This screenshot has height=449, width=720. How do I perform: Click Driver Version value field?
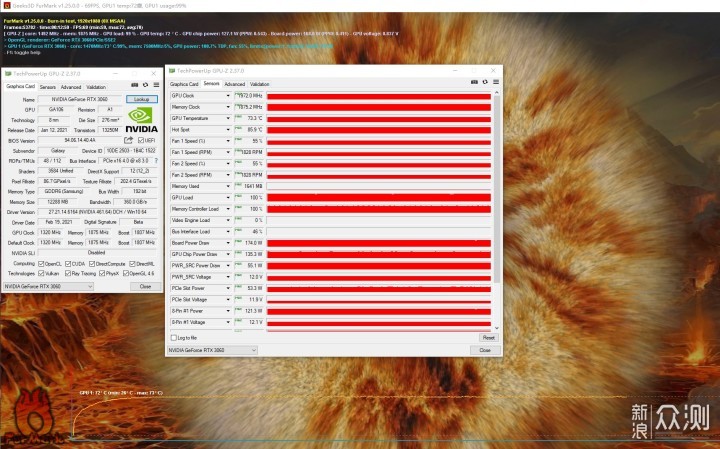coord(98,212)
